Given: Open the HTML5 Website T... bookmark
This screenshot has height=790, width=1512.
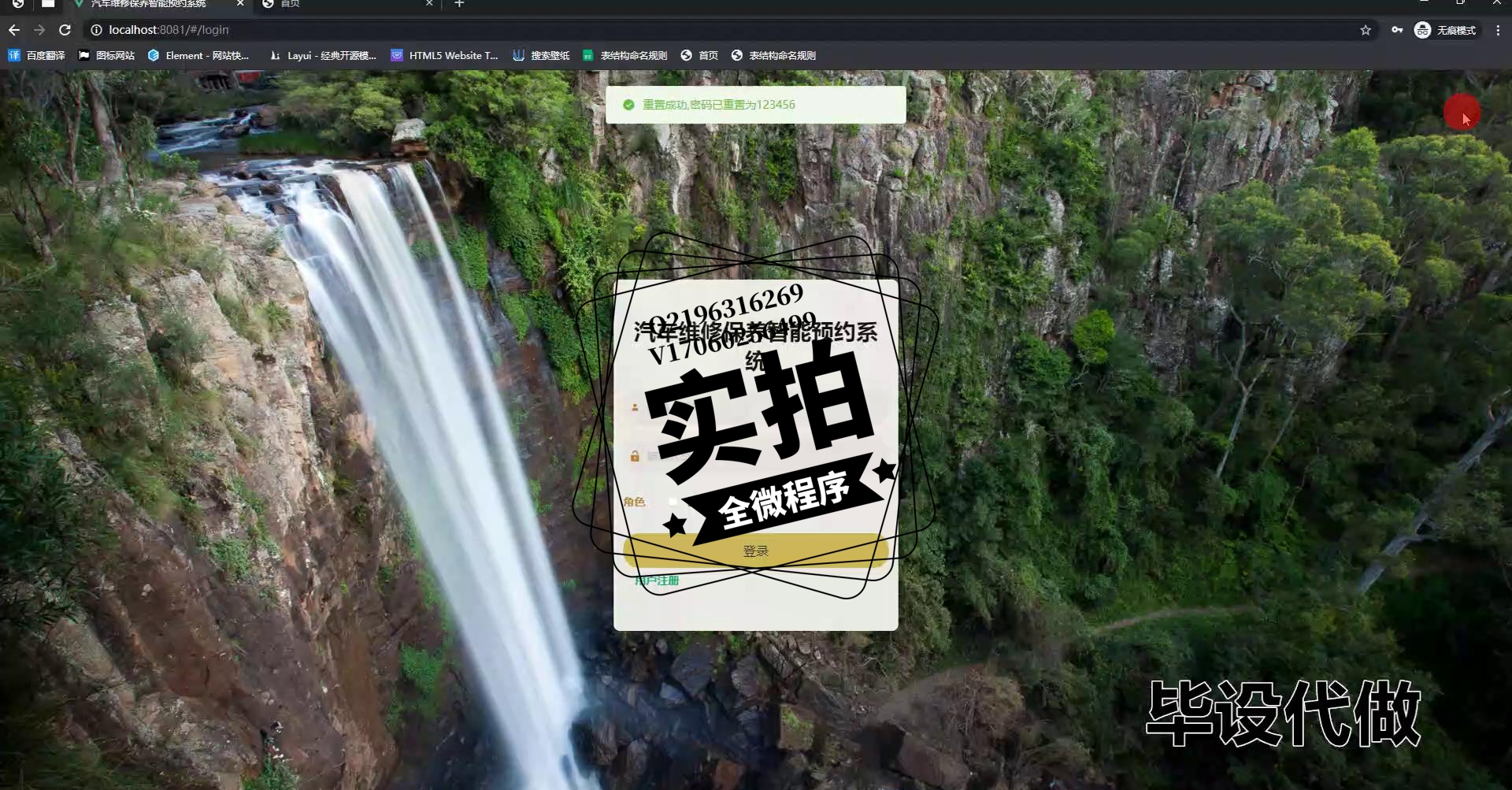Looking at the screenshot, I should point(445,55).
